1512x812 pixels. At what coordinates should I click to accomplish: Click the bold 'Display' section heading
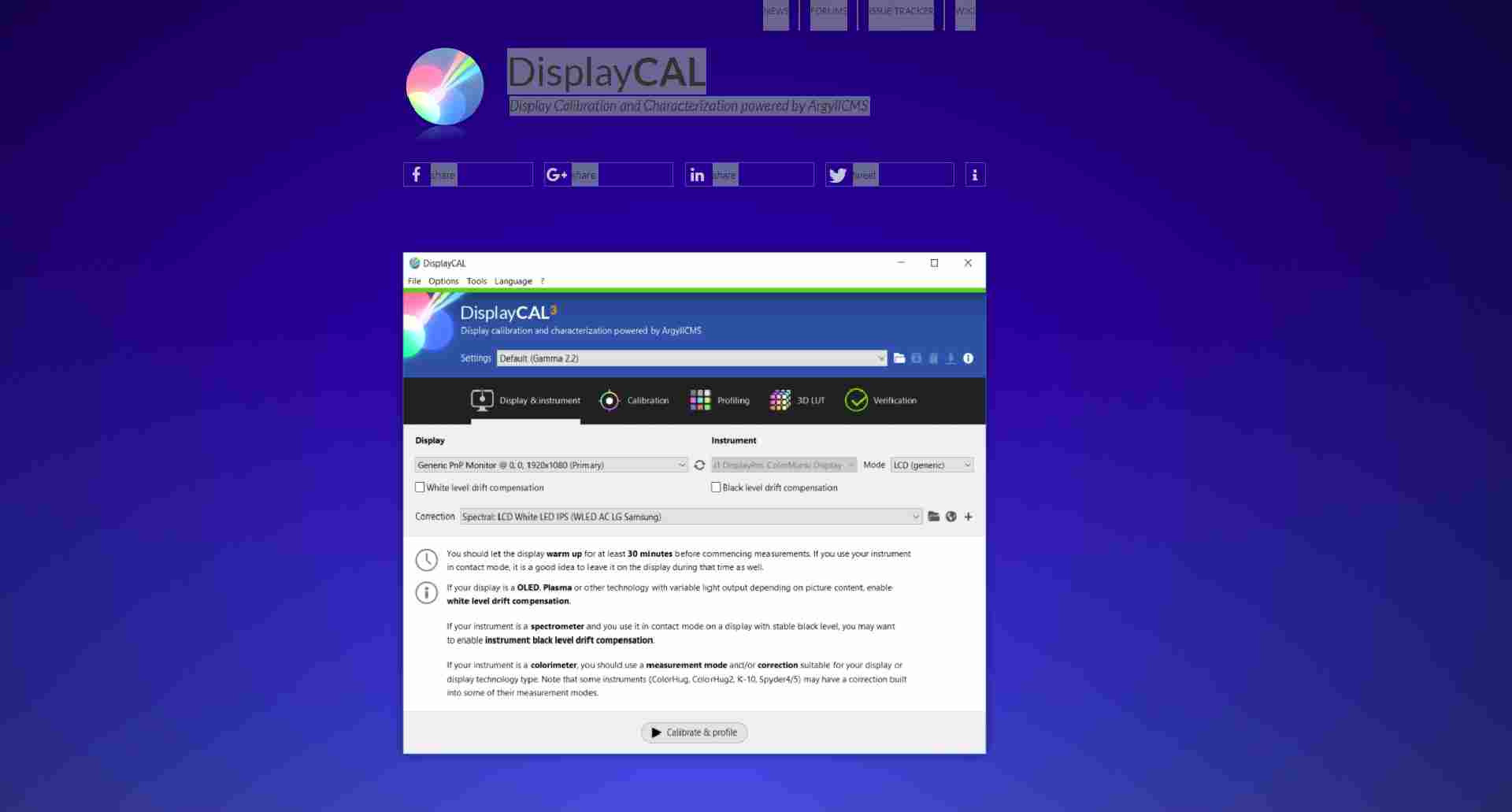click(x=430, y=440)
